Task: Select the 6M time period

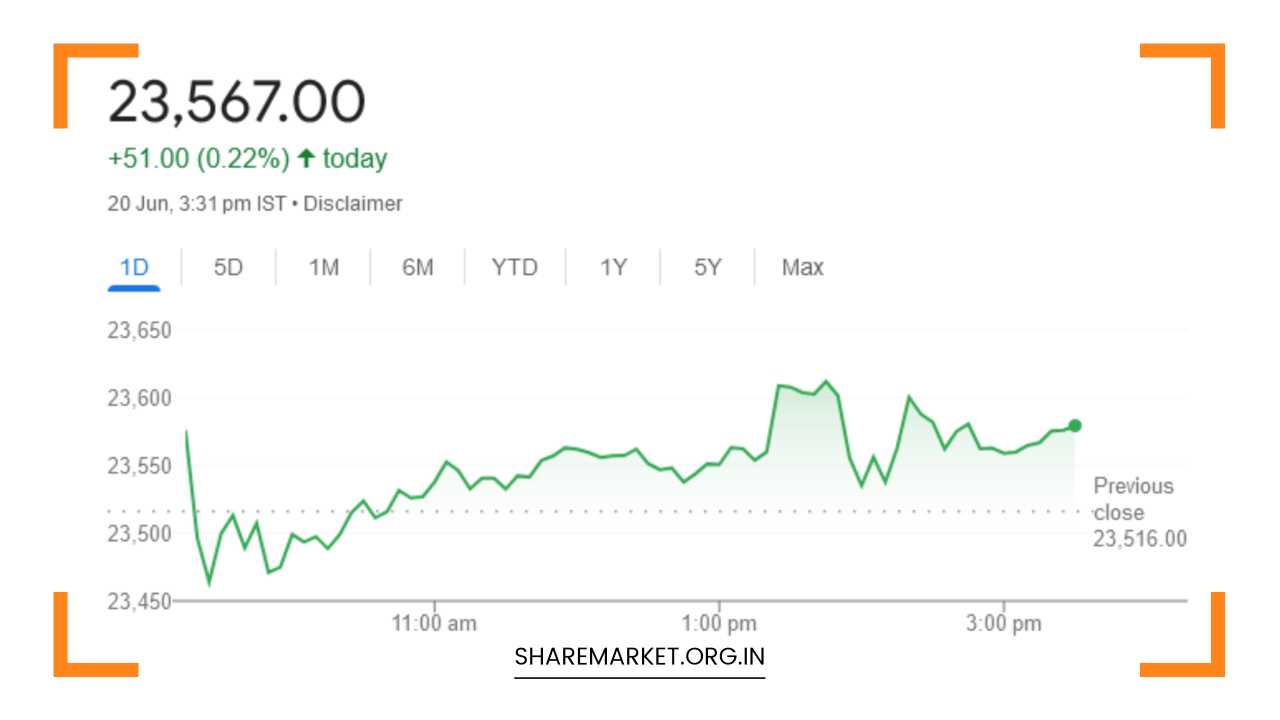Action: click(418, 267)
